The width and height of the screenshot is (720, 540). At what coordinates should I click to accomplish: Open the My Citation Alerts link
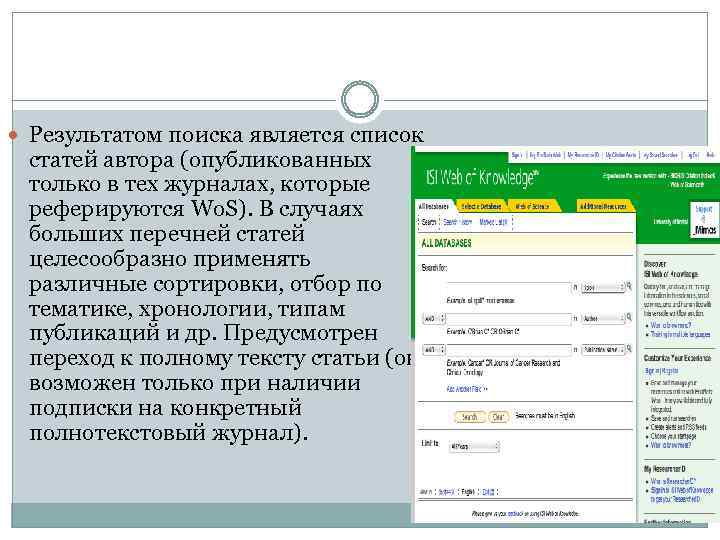[x=620, y=155]
